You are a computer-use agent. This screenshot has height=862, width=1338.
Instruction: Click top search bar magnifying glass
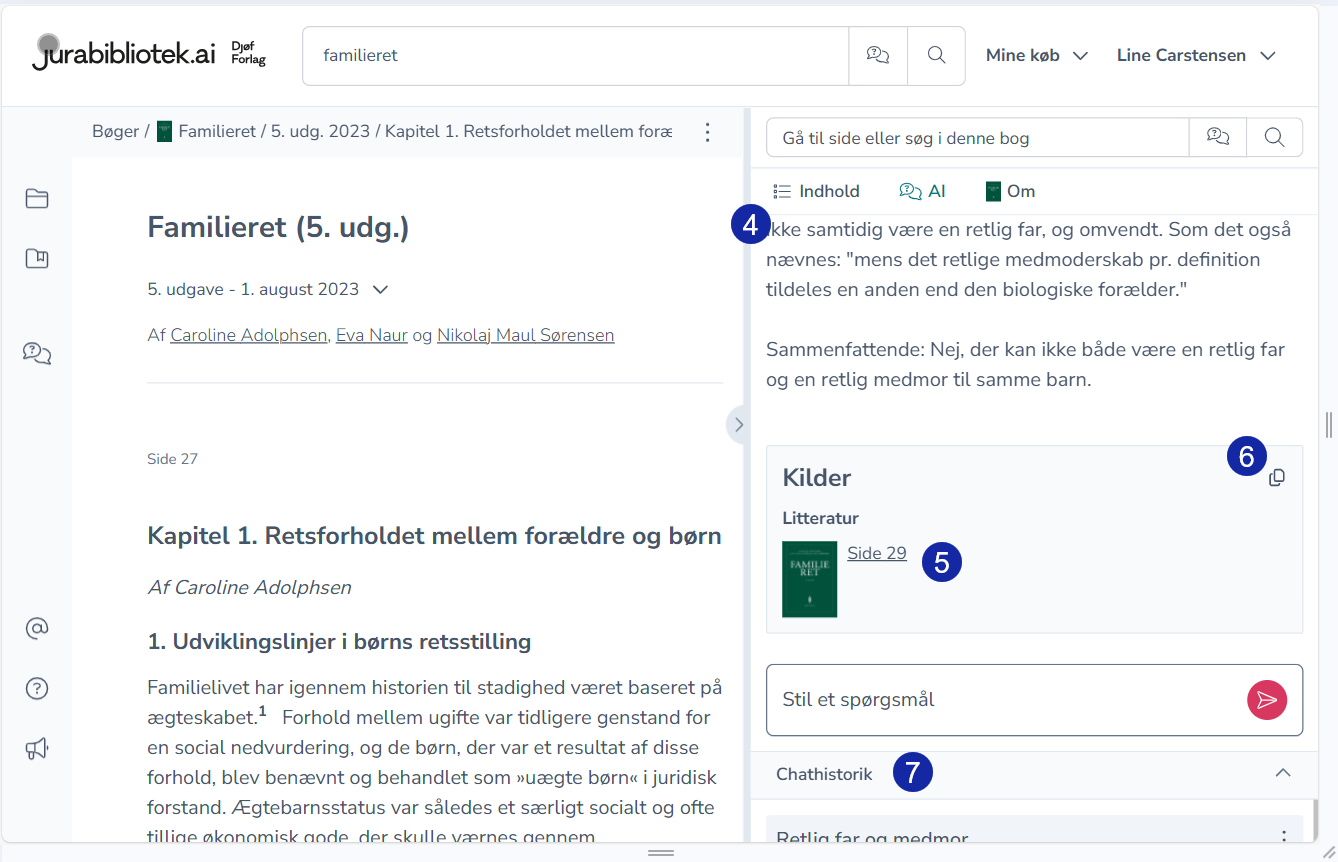pos(936,56)
